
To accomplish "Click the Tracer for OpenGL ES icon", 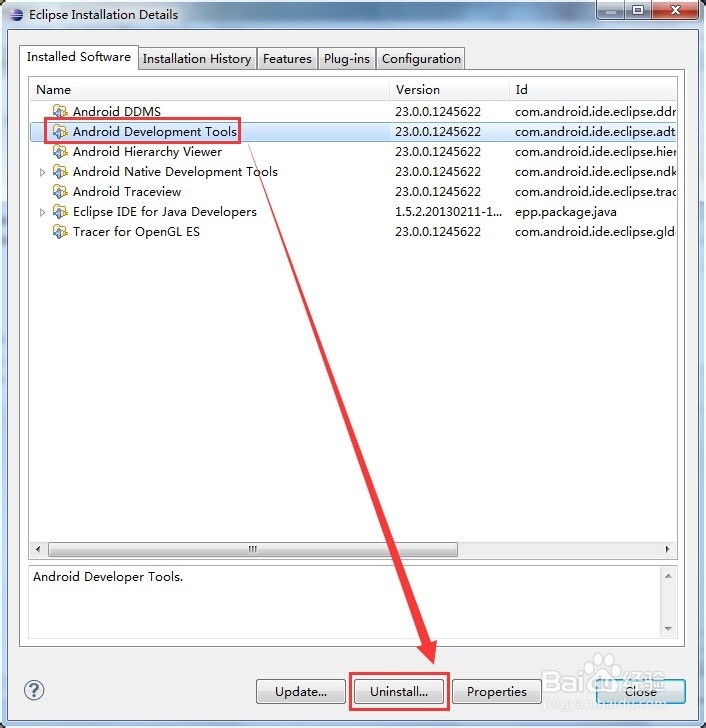I will click(x=60, y=232).
